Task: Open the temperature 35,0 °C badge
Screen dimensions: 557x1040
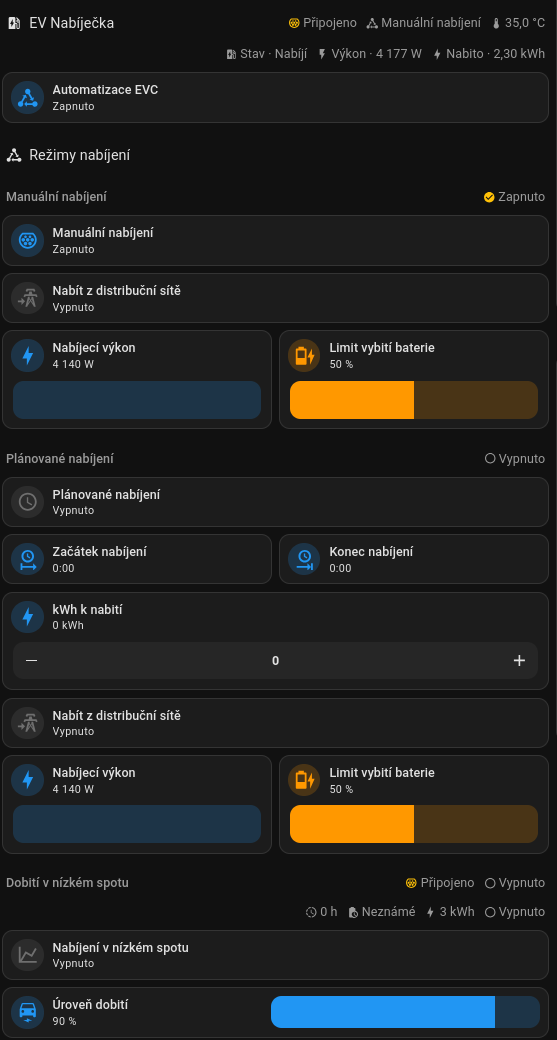Action: pyautogui.click(x=519, y=23)
